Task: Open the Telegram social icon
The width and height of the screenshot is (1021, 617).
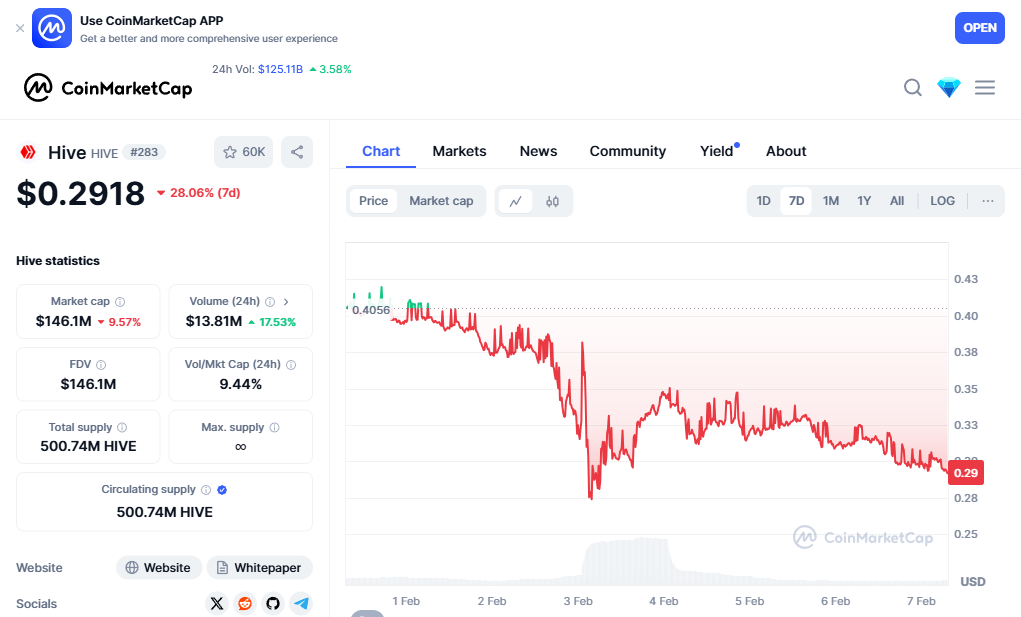Action: click(x=301, y=603)
